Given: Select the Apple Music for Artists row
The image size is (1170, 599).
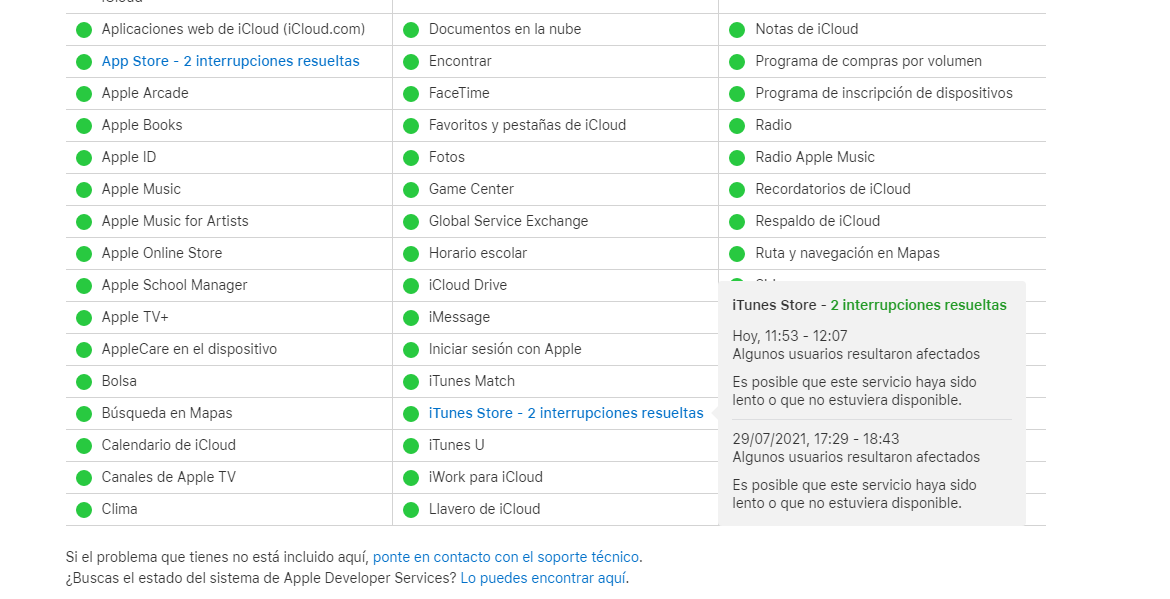Looking at the screenshot, I should click(175, 221).
